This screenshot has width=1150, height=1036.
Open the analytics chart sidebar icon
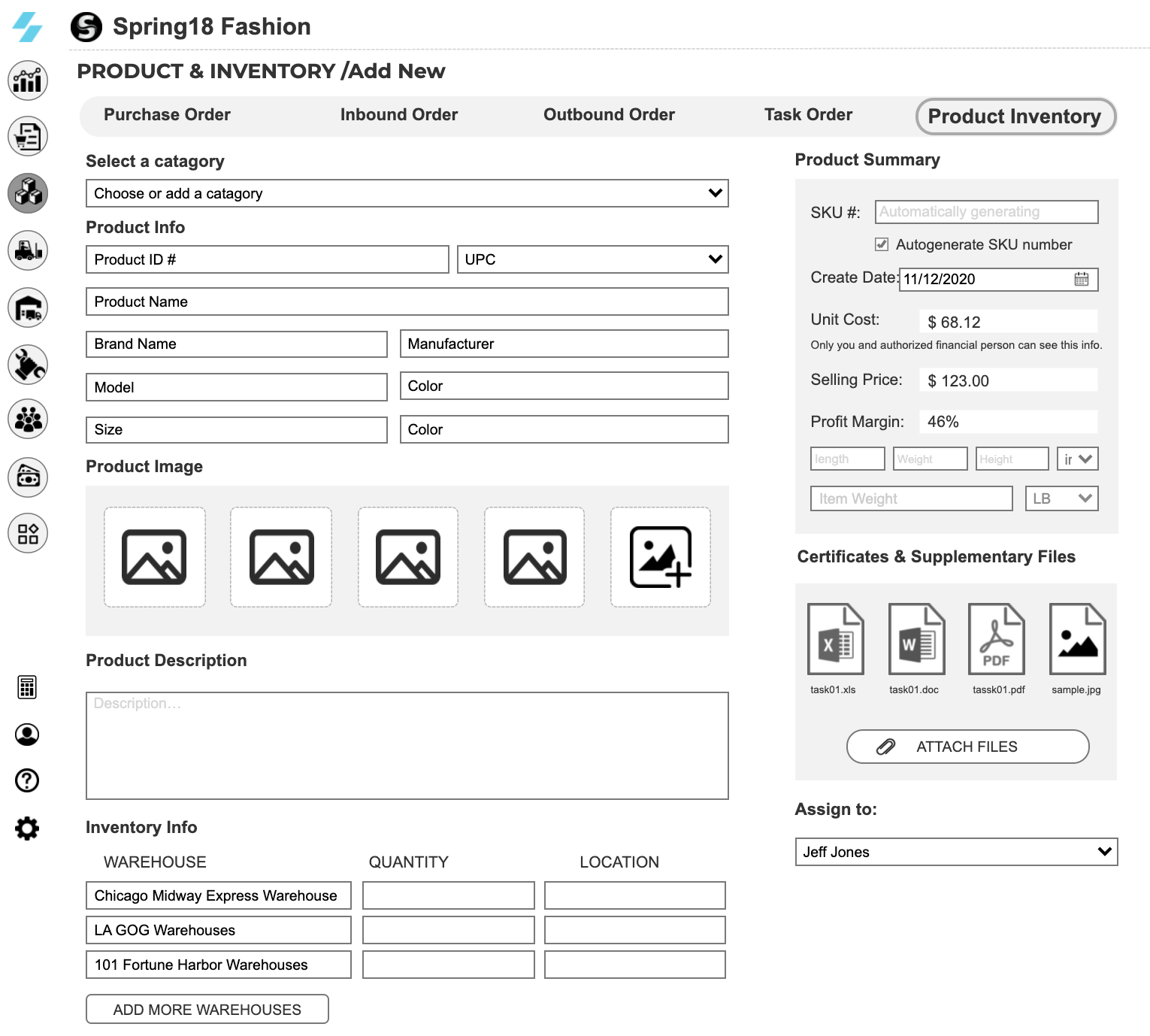coord(28,80)
